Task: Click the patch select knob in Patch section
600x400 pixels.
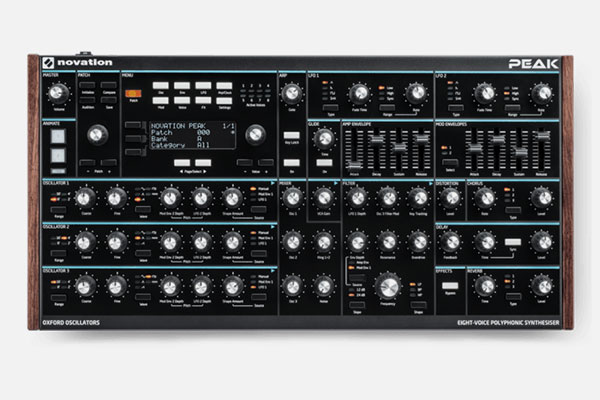Action: (97, 134)
